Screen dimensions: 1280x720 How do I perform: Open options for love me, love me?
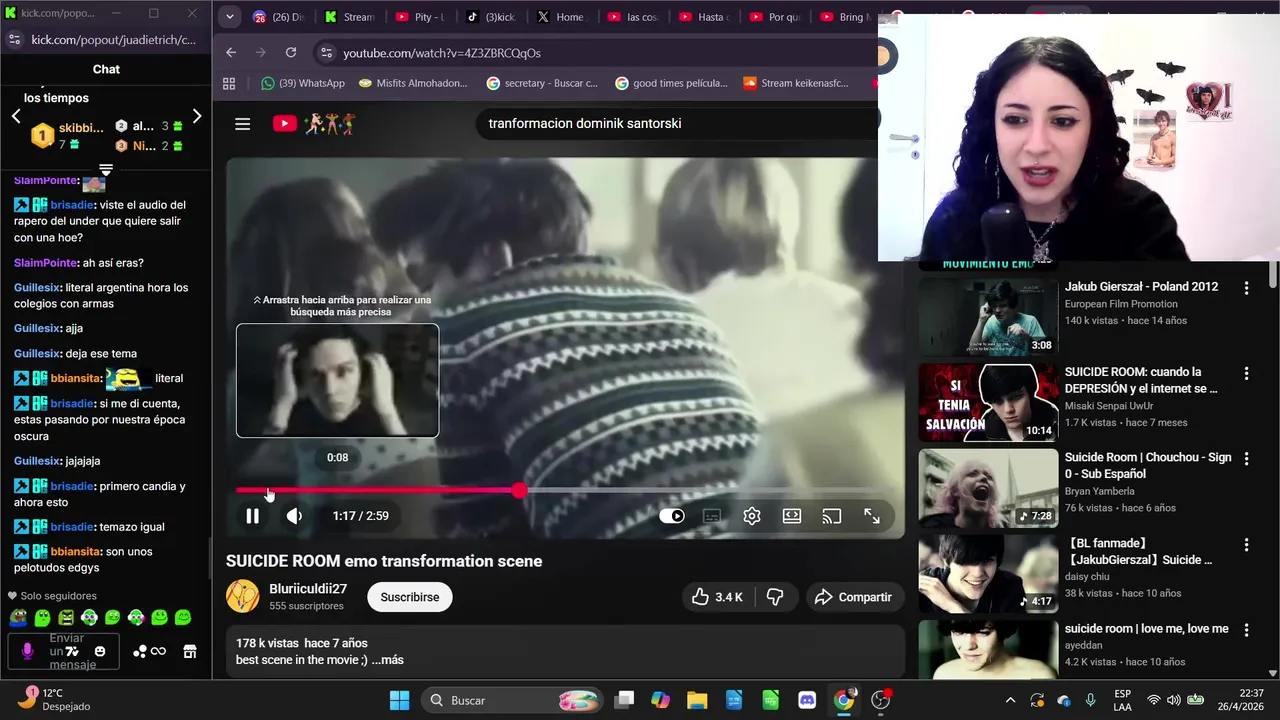tap(1246, 630)
